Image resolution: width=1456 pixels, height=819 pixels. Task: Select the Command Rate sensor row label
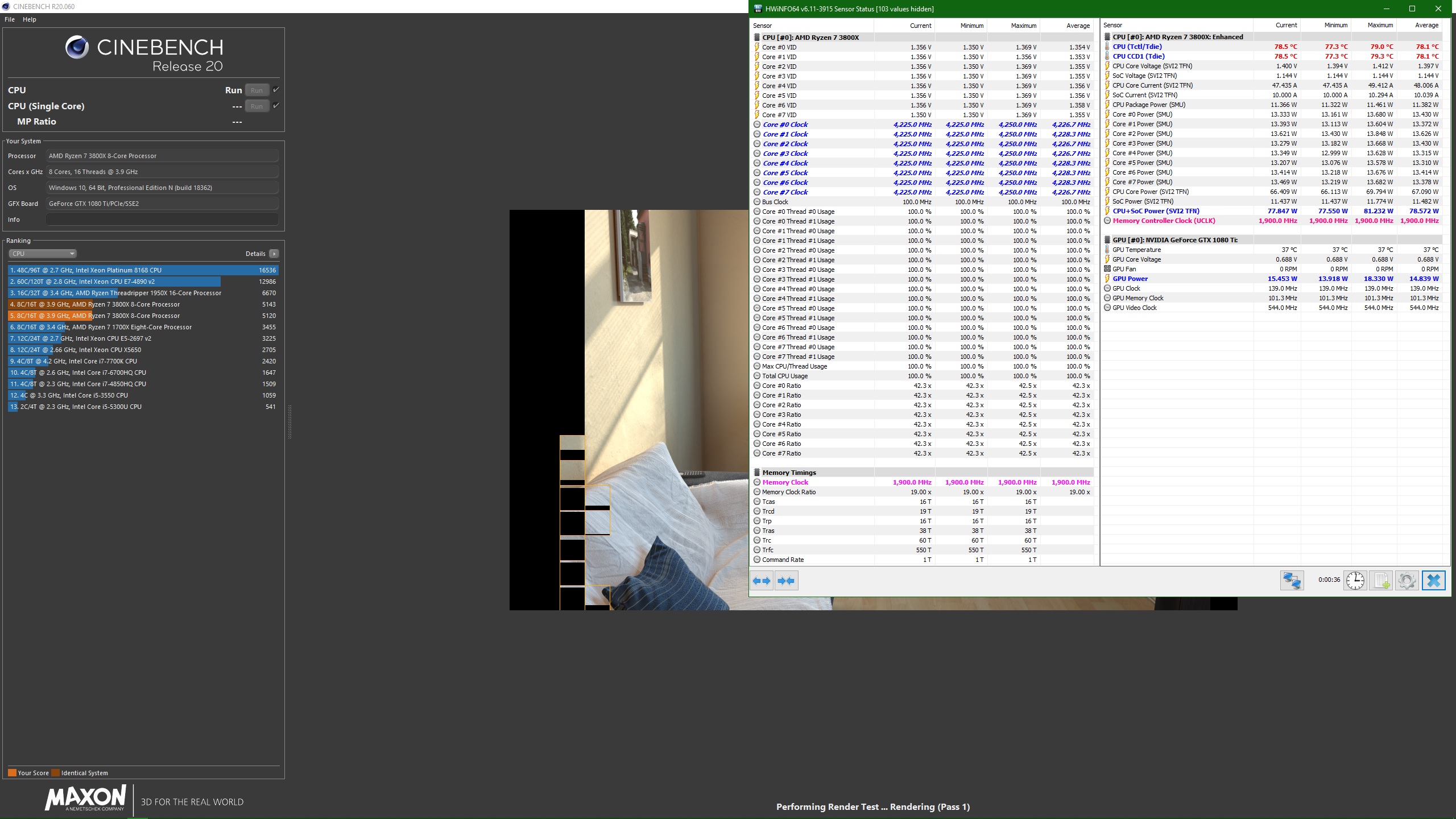click(x=783, y=560)
